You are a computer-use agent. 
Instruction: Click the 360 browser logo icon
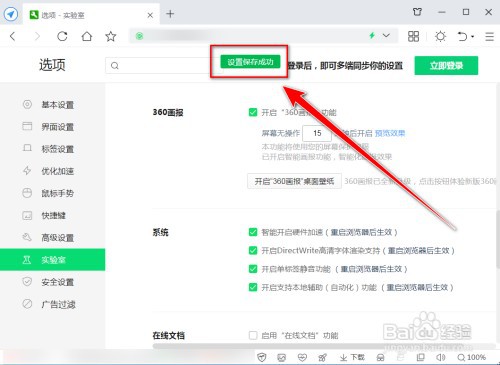(11, 14)
